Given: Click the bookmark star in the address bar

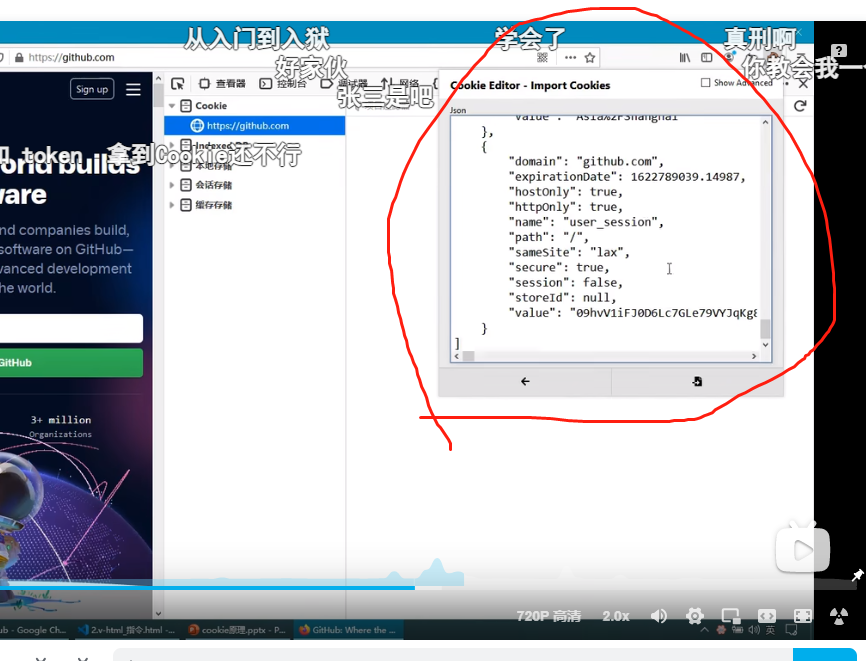Looking at the screenshot, I should pyautogui.click(x=590, y=57).
